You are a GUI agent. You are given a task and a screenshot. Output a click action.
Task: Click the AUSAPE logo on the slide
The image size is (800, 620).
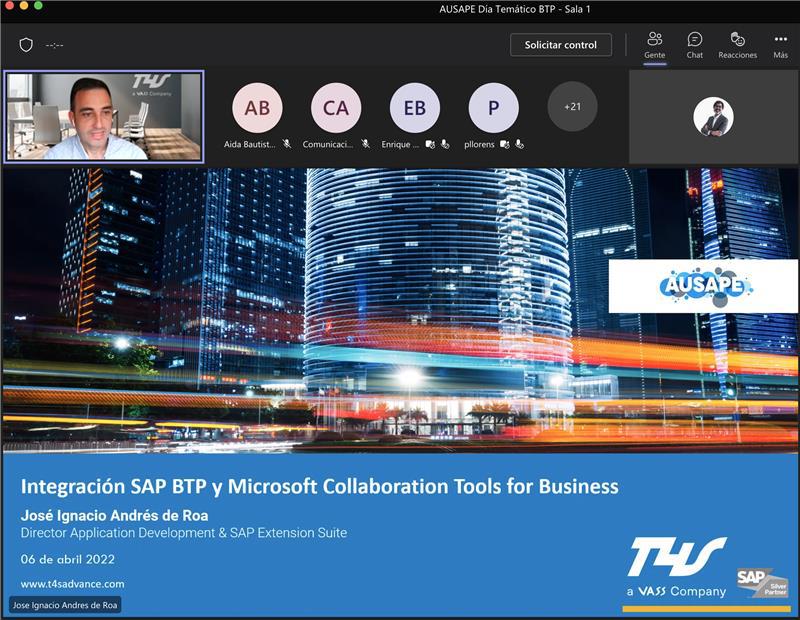coord(704,286)
